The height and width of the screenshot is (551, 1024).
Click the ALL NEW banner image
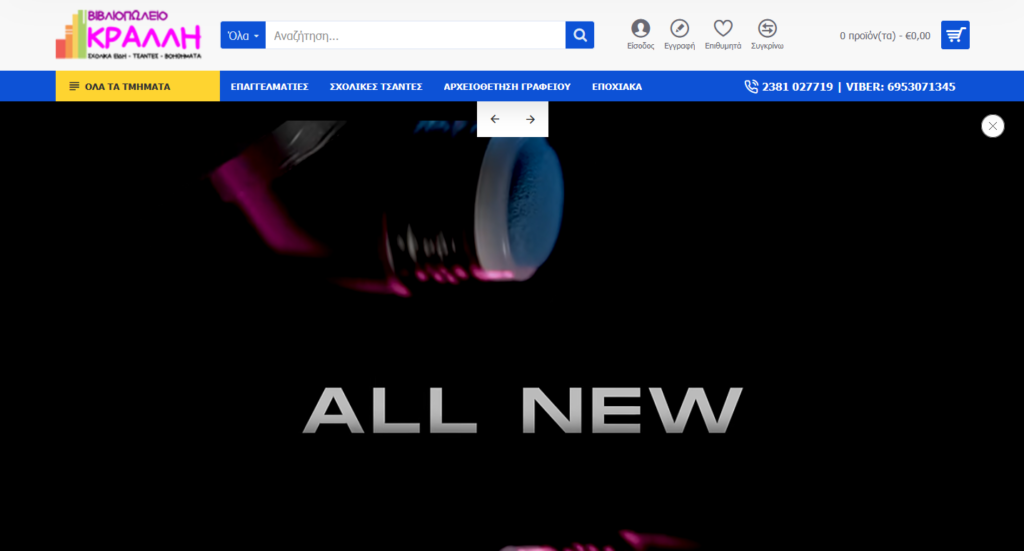[x=520, y=410]
